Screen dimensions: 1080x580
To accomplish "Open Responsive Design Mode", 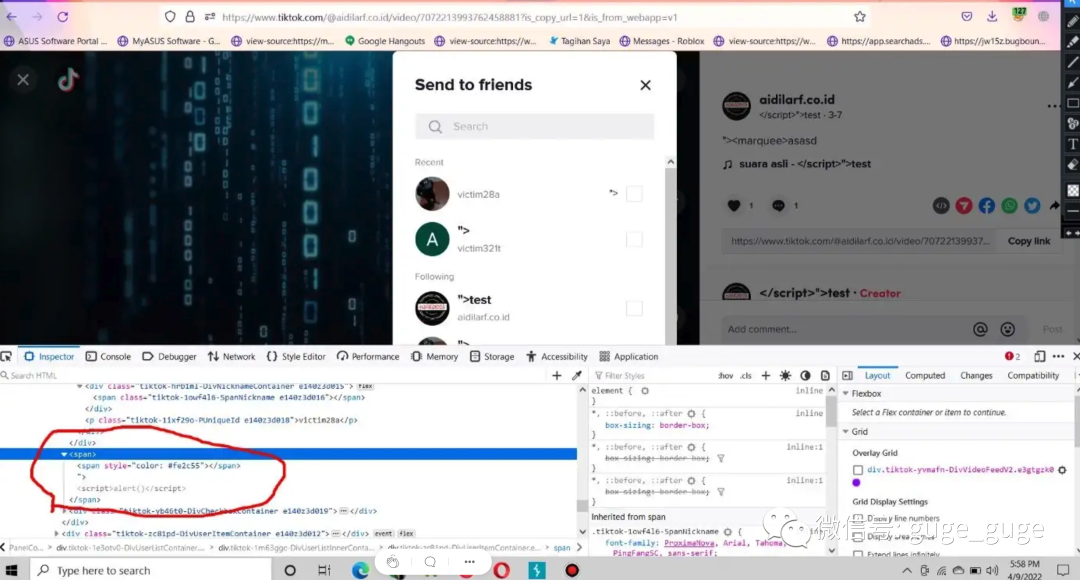I will point(1039,356).
